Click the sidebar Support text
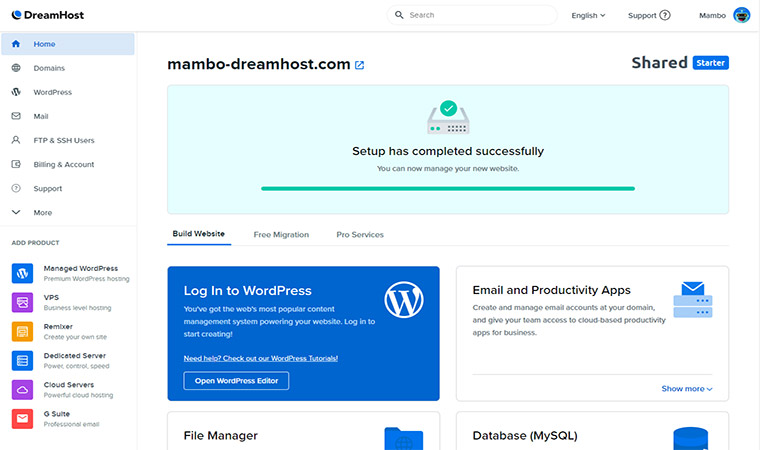 pos(48,188)
